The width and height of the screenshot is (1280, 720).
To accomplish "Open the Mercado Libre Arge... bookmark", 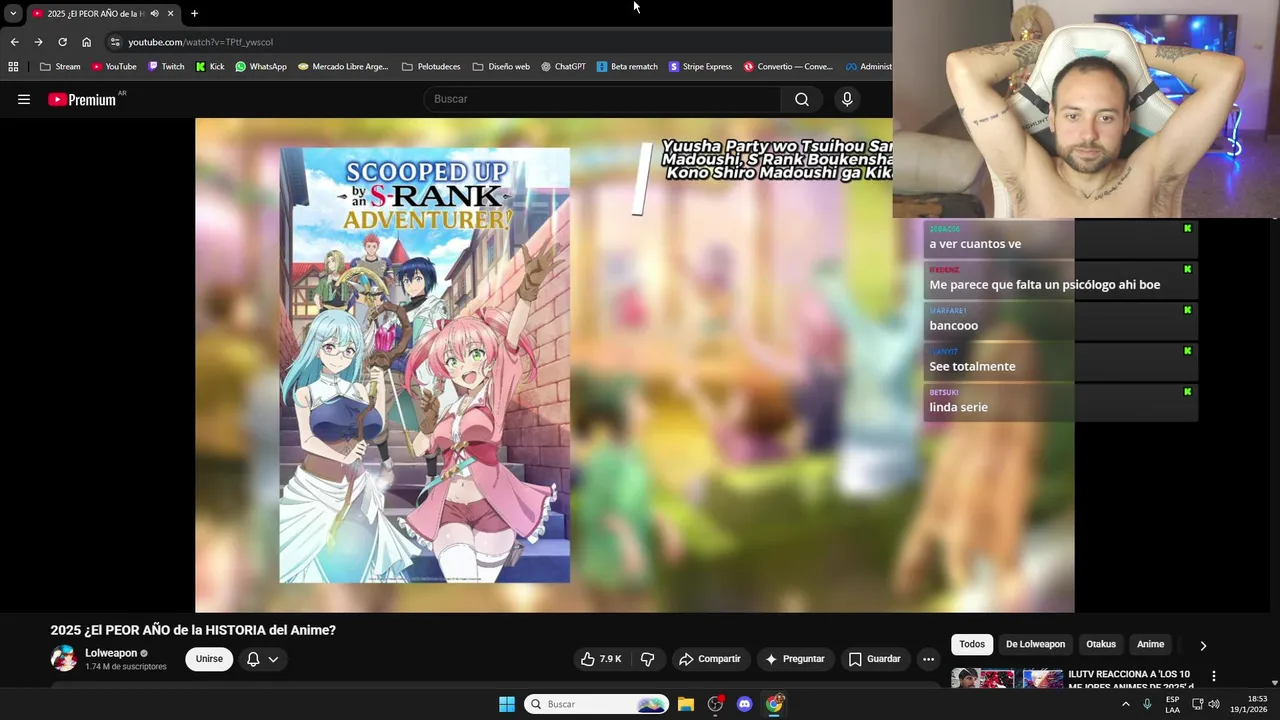I will [343, 67].
